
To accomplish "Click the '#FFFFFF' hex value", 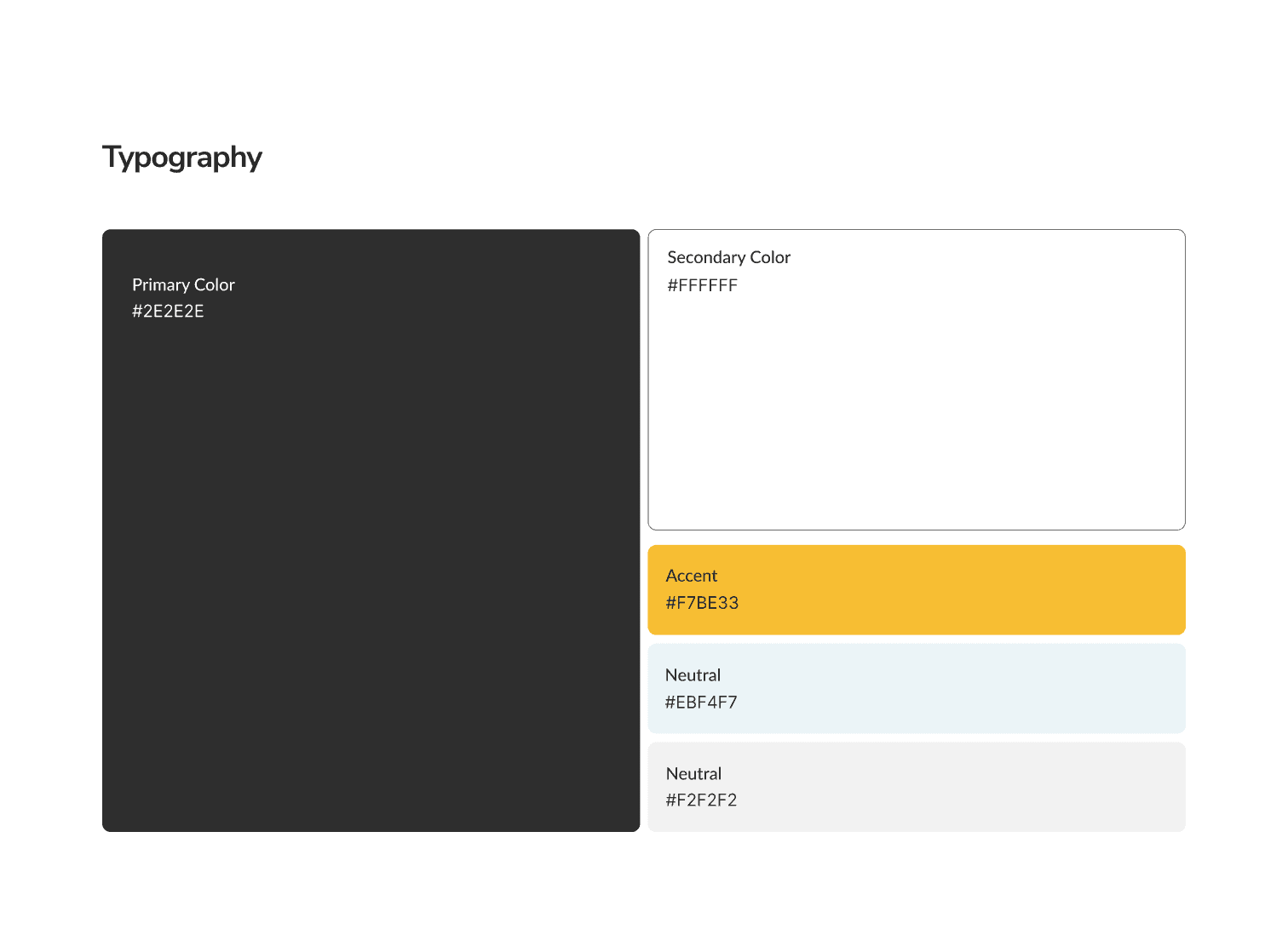I will click(703, 286).
